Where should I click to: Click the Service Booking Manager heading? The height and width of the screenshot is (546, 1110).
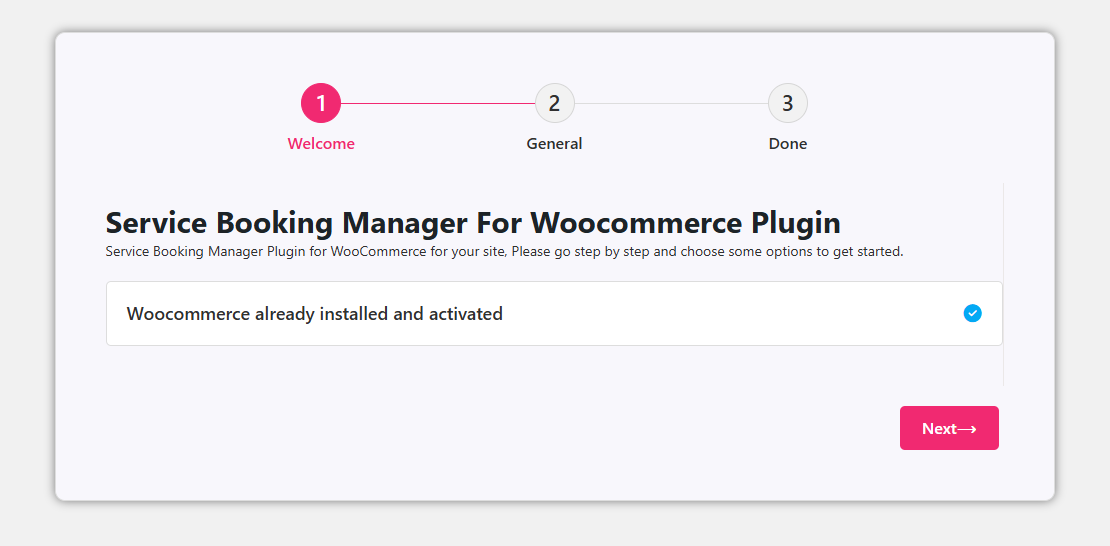tap(472, 222)
